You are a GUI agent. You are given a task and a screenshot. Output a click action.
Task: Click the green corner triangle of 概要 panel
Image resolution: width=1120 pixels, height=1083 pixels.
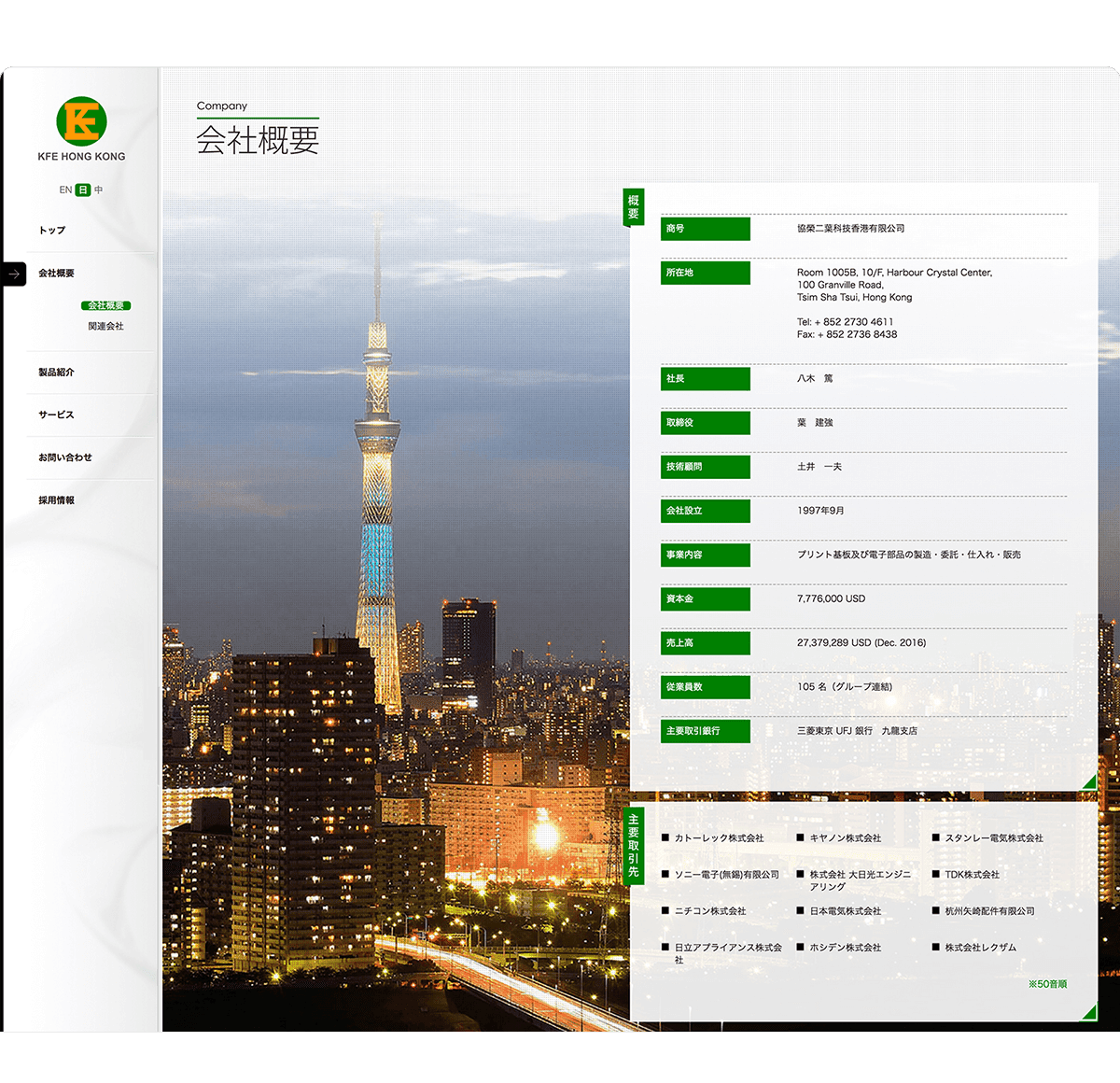pos(1088,781)
